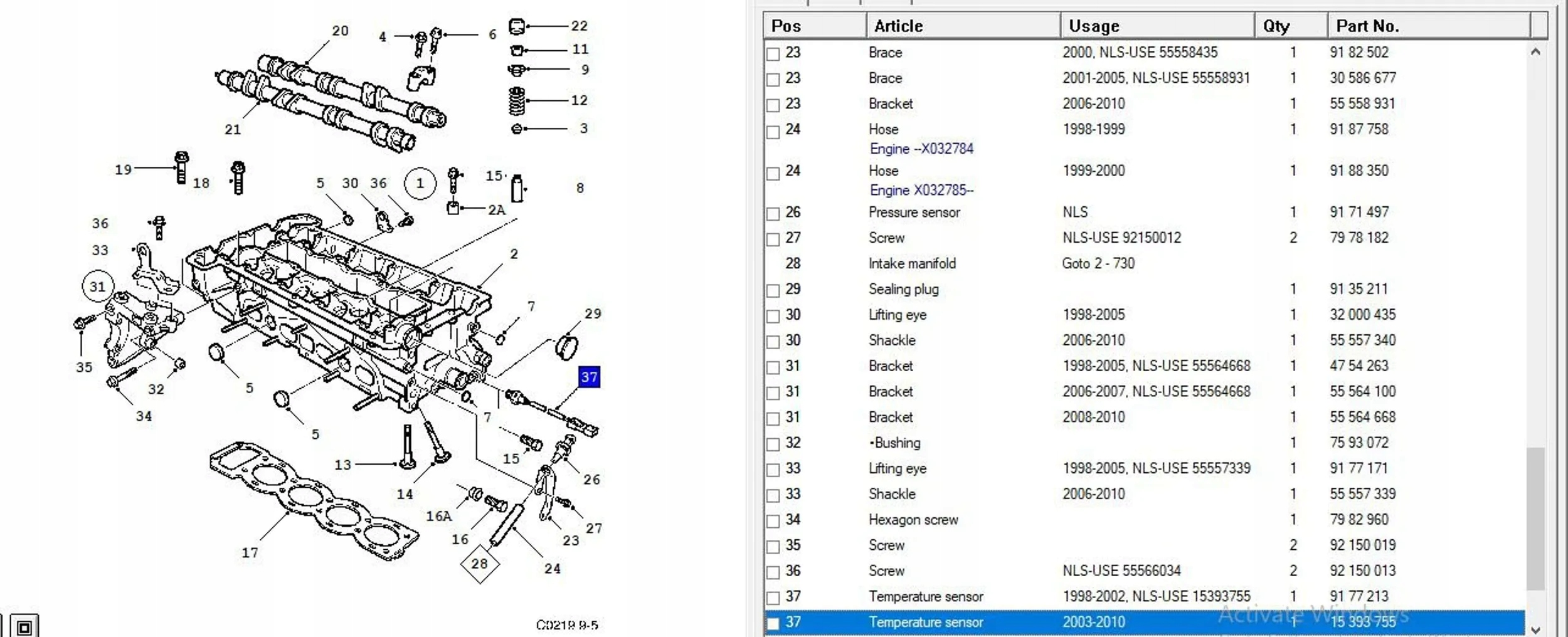Toggle checkbox for Bushing row 32
The height and width of the screenshot is (637, 1568).
point(773,444)
